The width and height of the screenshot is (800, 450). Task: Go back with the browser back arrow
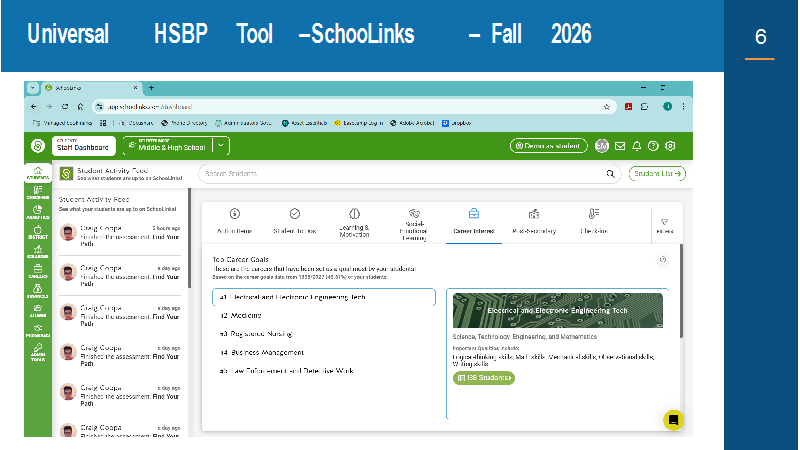(x=34, y=107)
